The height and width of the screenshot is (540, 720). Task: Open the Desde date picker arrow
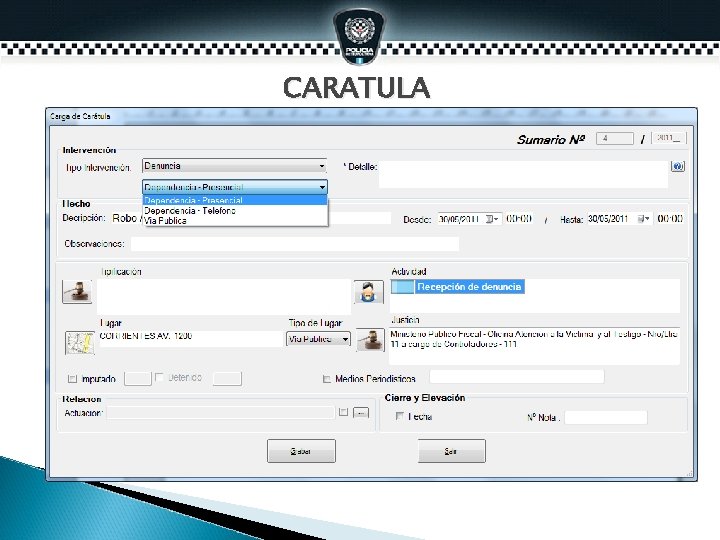pos(492,219)
